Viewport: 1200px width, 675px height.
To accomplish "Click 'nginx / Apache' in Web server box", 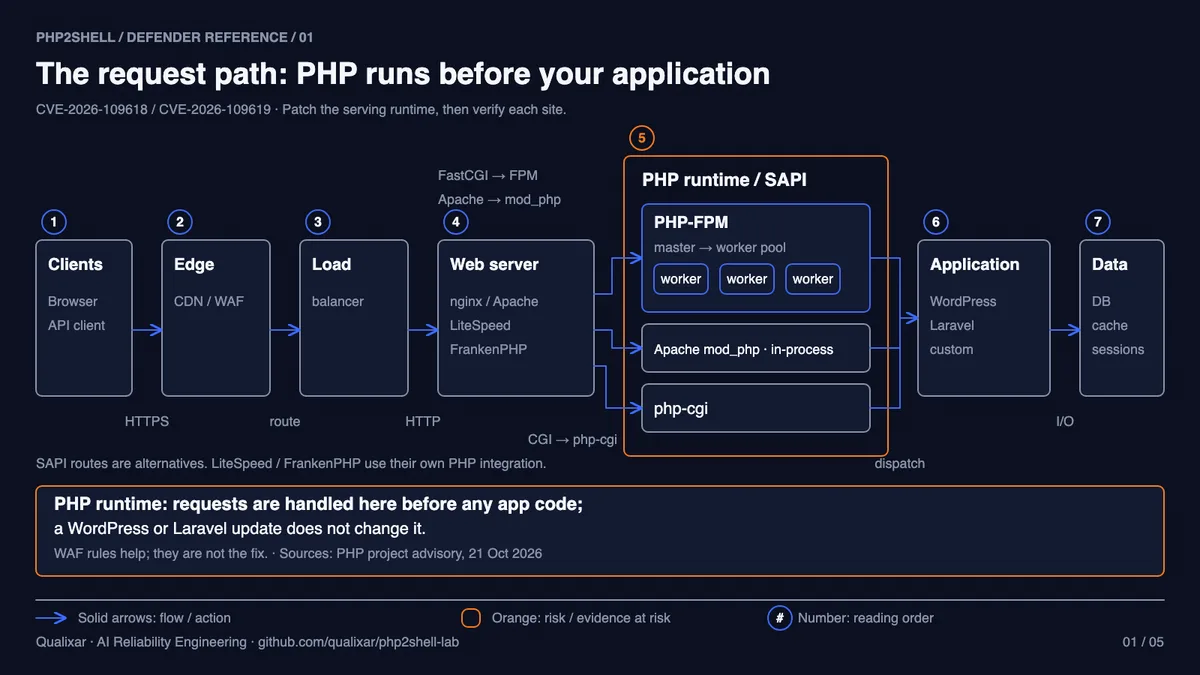I will (494, 301).
